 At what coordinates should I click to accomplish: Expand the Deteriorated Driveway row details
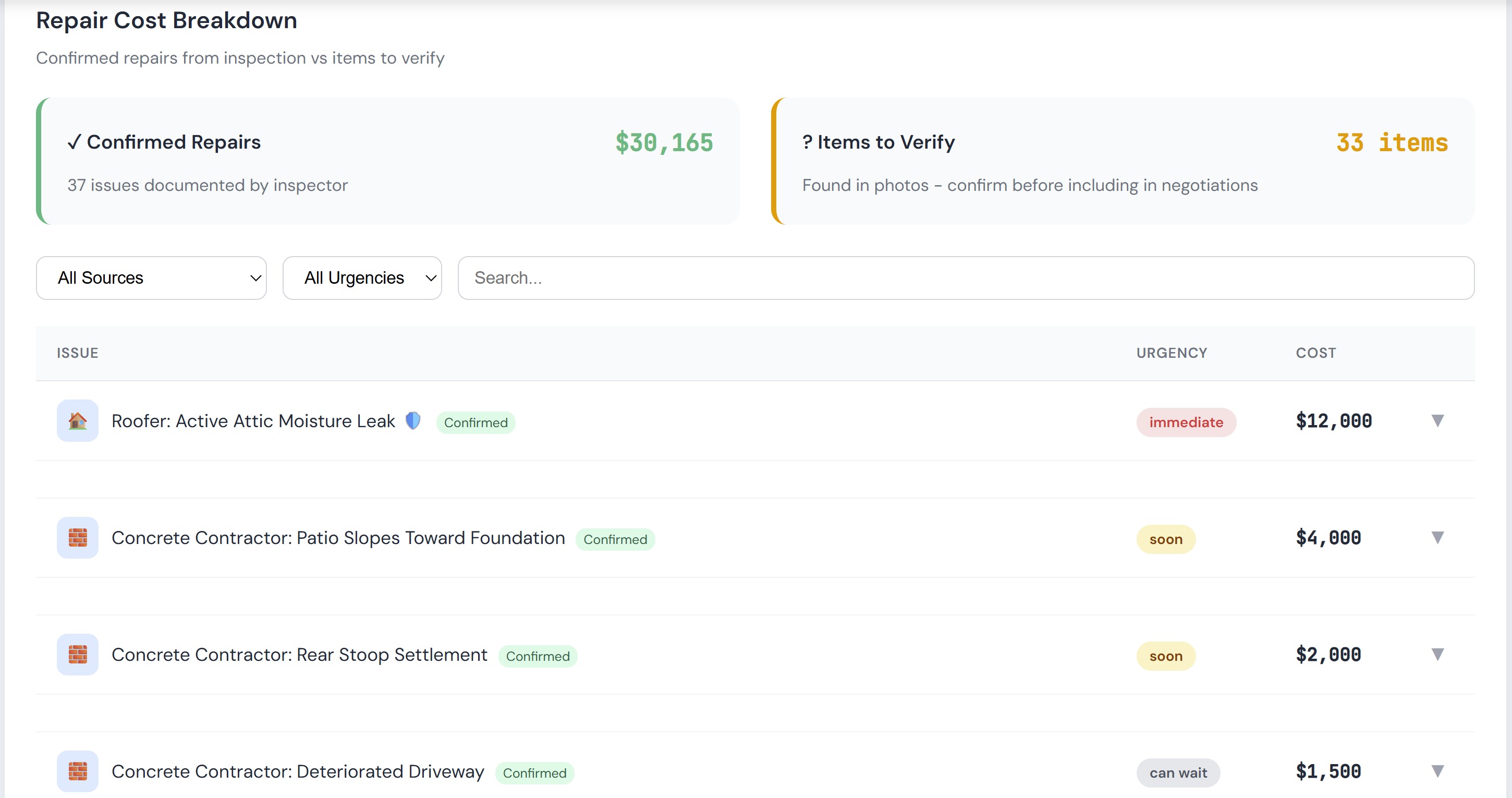[1437, 771]
